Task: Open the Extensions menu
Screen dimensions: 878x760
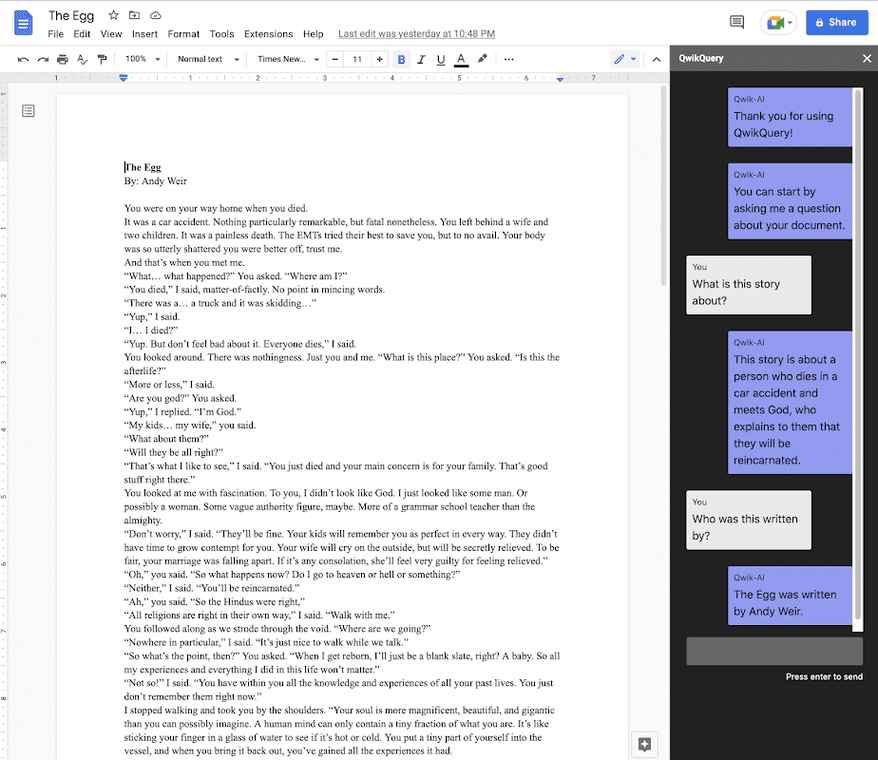Action: tap(268, 33)
